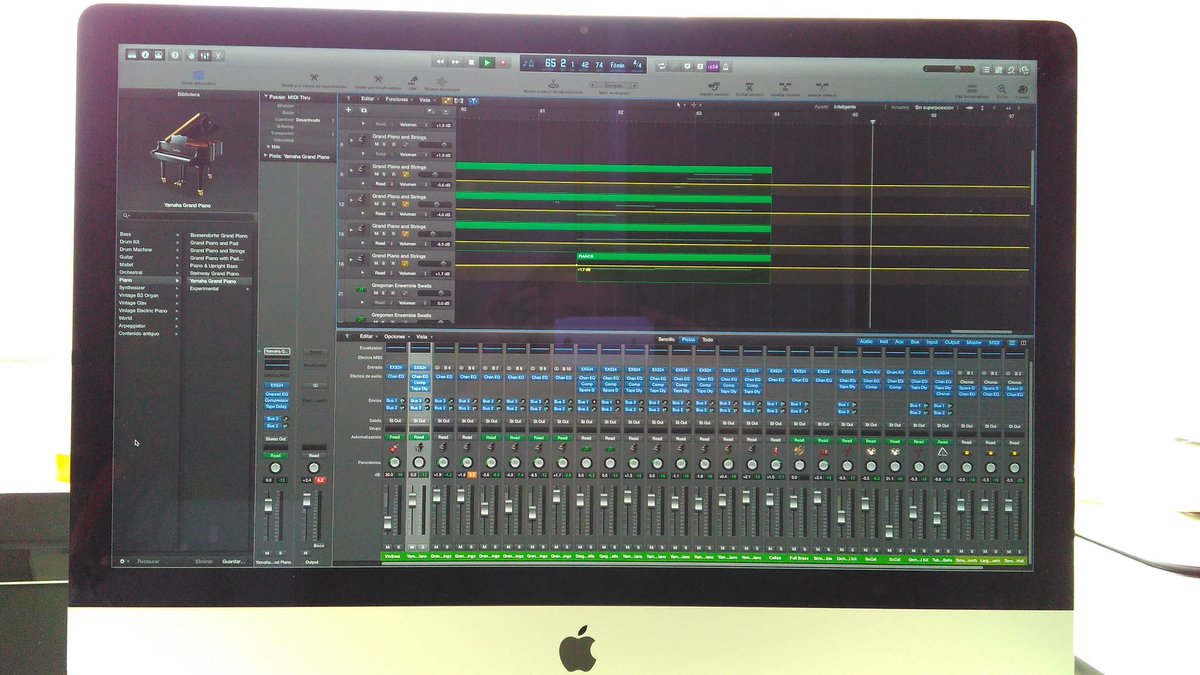Toggle the Library panel icon in control bar
1200x675 pixels.
tap(132, 55)
